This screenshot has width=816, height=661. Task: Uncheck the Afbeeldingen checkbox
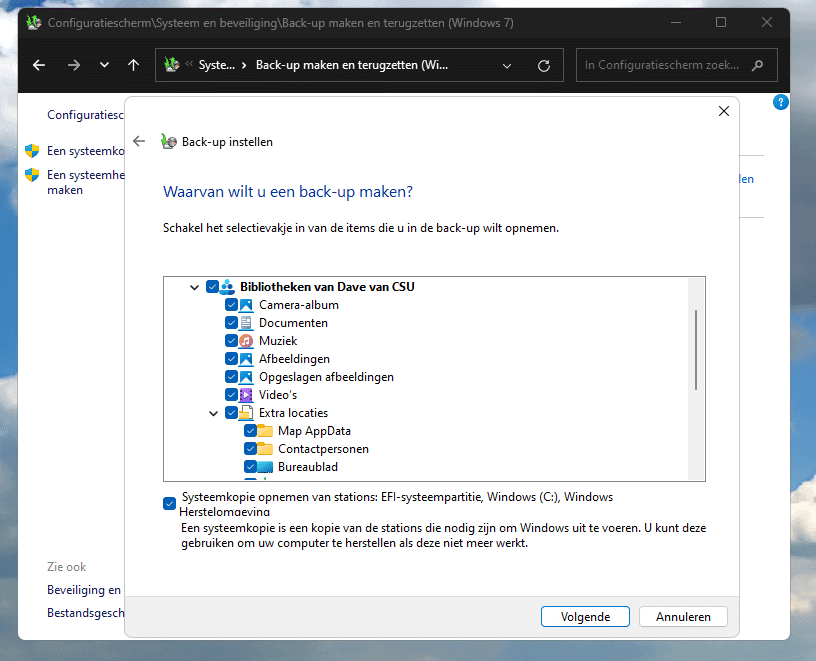tap(231, 359)
